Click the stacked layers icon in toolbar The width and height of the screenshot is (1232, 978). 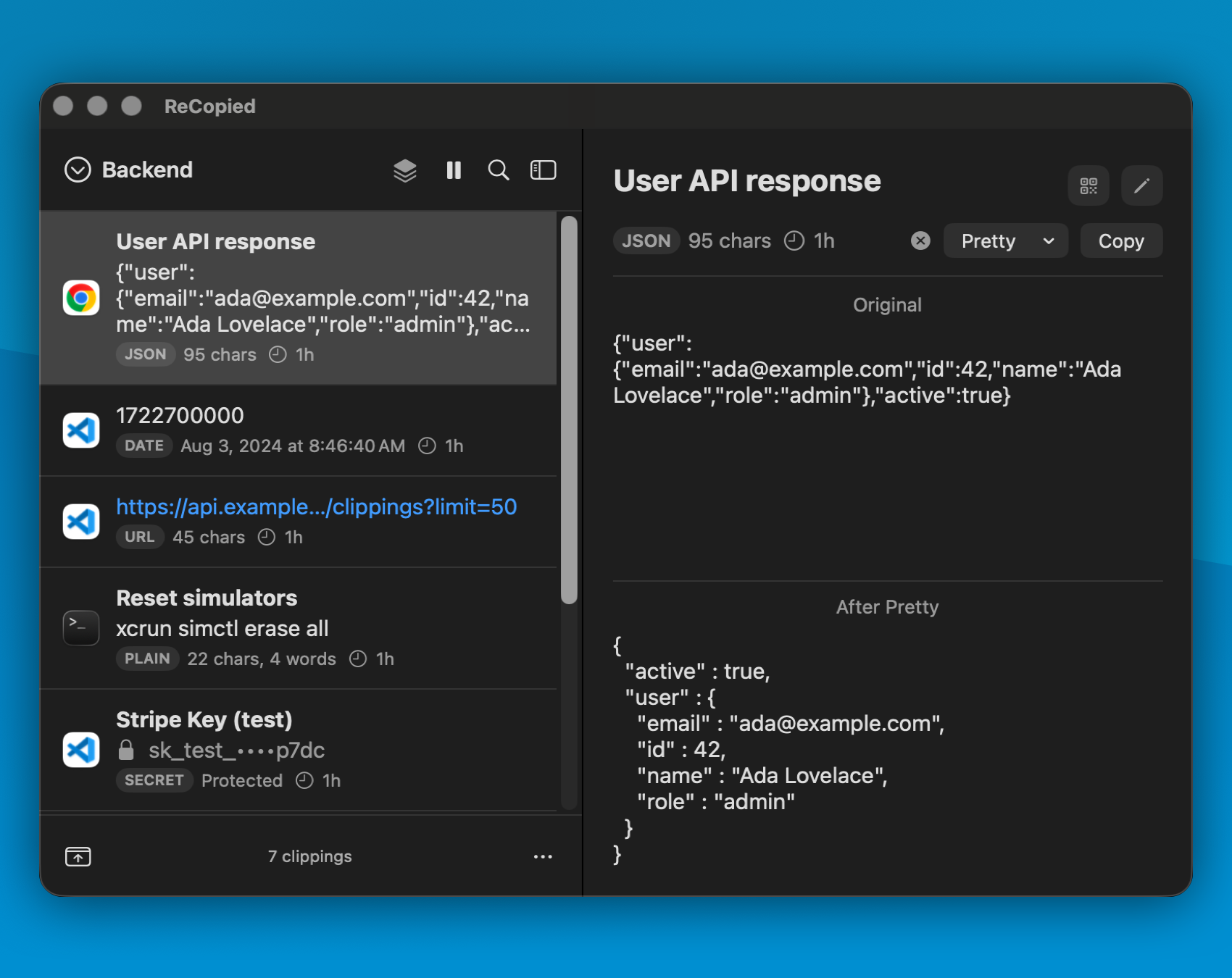(x=405, y=170)
